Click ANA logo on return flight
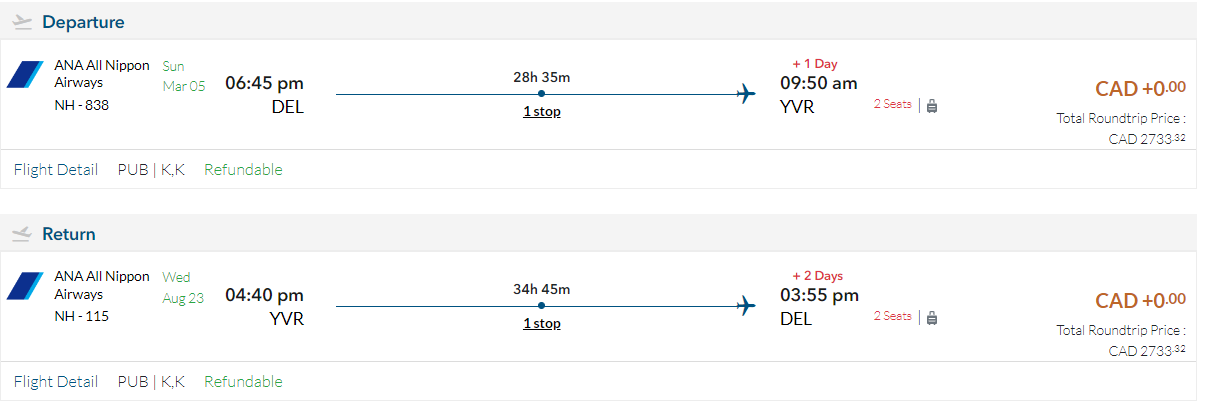Screen dimensions: 1205x408 (x=25, y=287)
